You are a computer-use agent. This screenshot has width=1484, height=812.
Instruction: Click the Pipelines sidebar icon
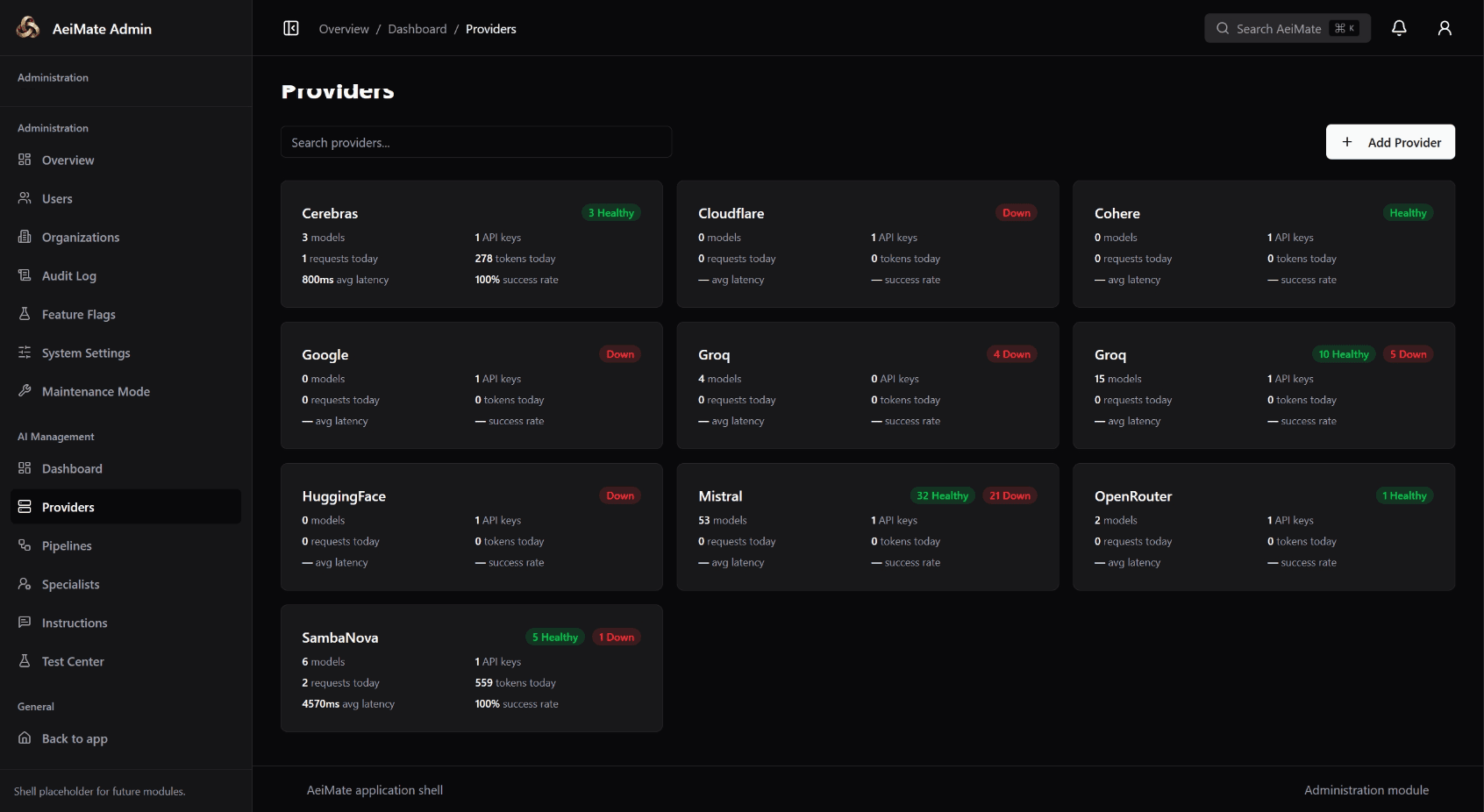pos(25,545)
